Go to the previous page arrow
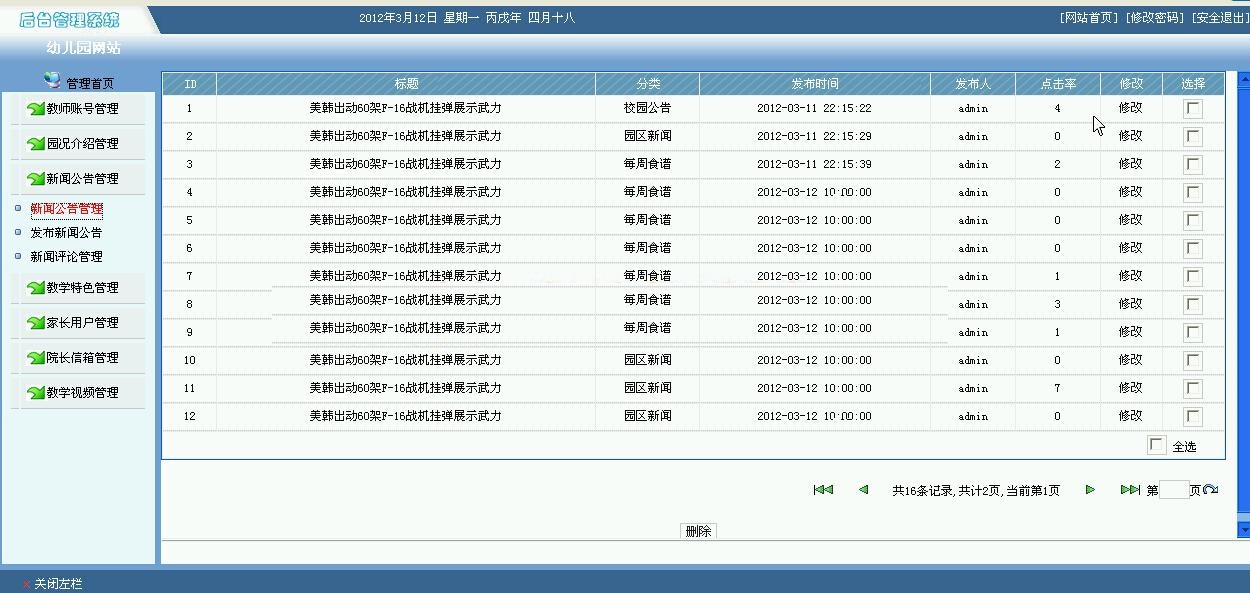 [863, 490]
